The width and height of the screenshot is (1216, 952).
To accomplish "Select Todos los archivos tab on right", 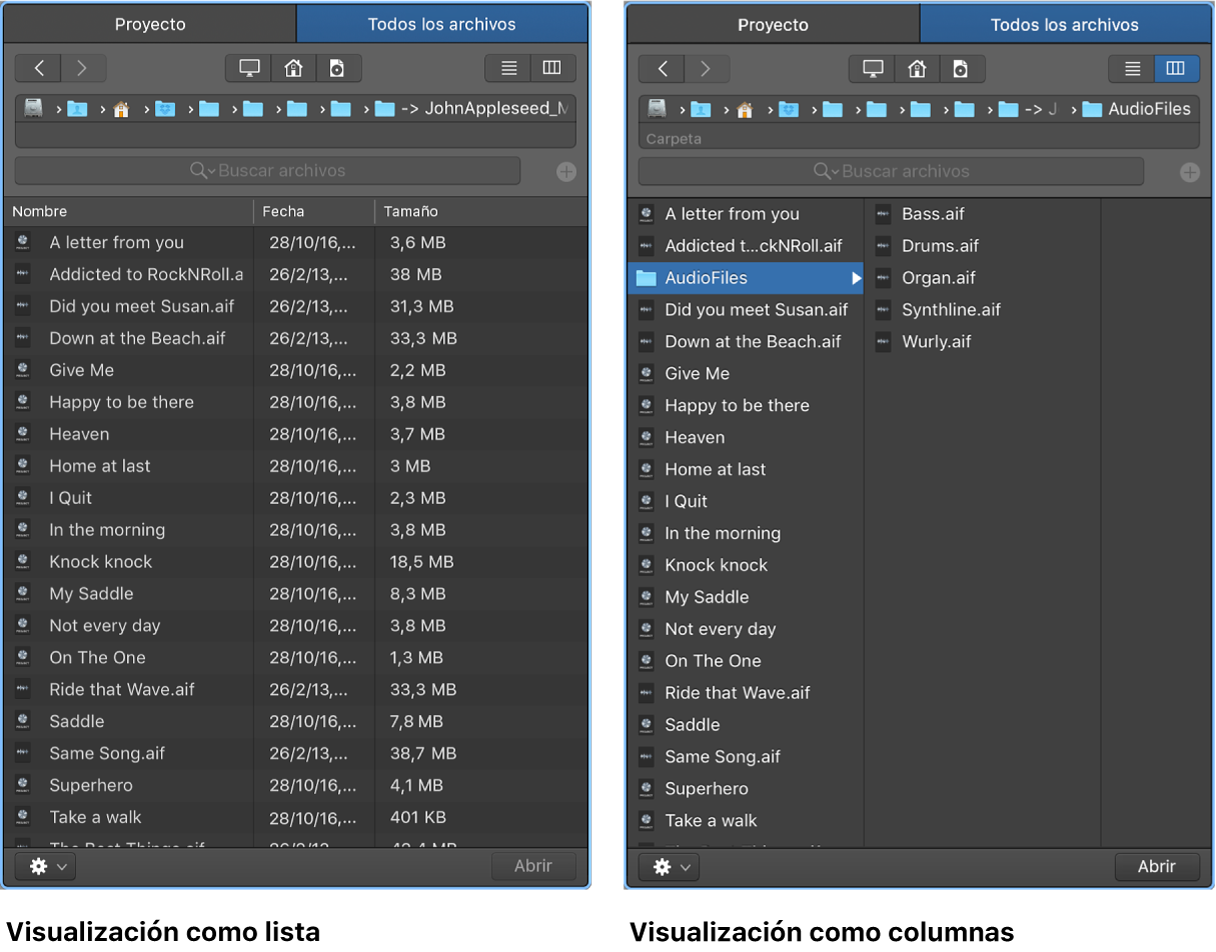I will click(1064, 25).
